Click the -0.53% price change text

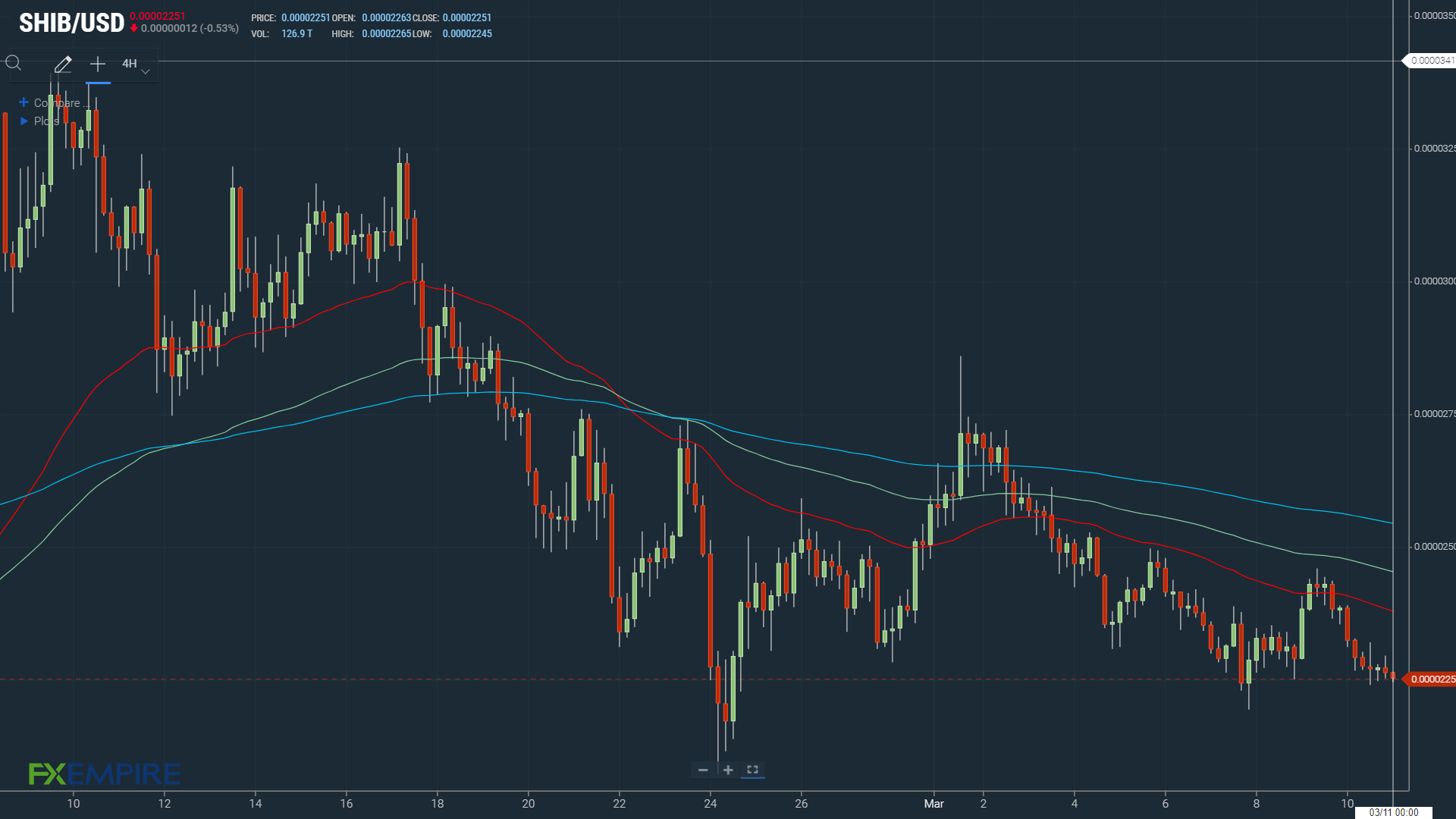(x=219, y=28)
